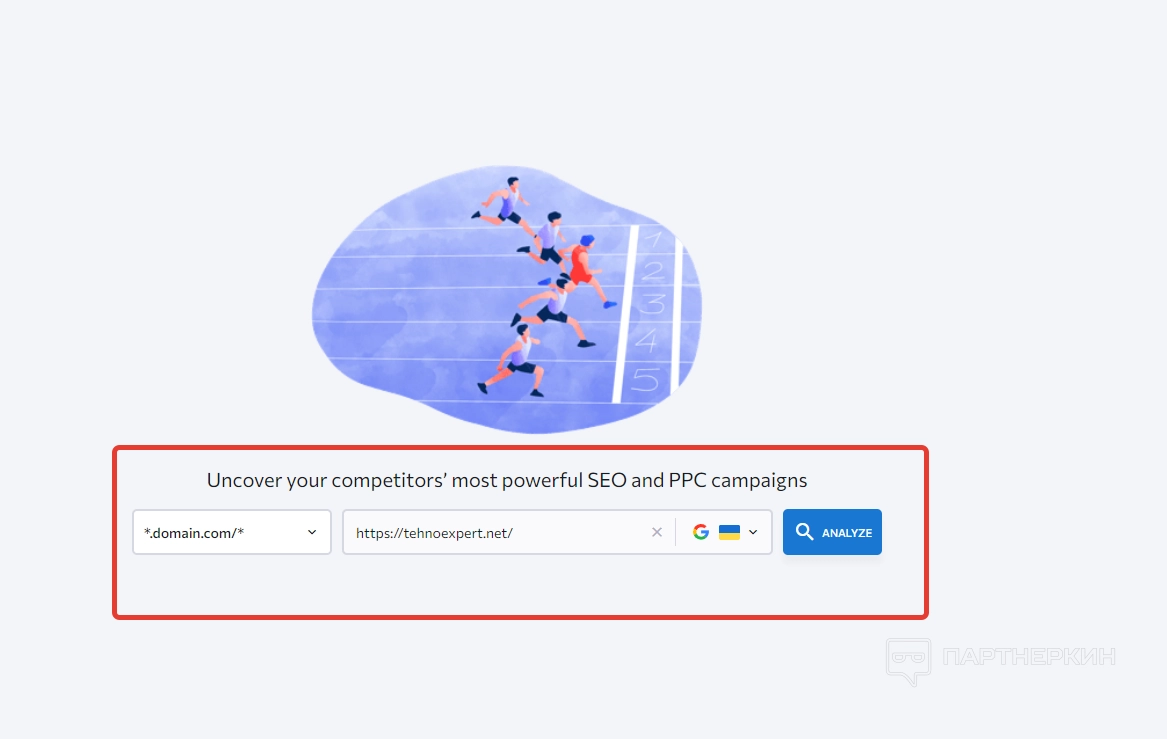Click the Ukraine flag icon
This screenshot has width=1167, height=739.
(x=729, y=532)
